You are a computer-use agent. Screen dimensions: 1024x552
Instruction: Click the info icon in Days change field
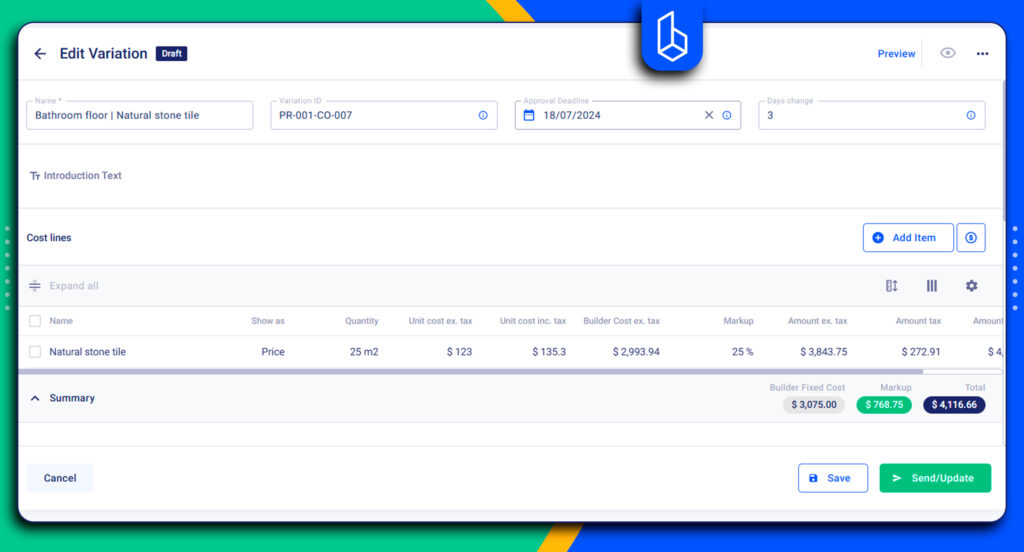(970, 115)
